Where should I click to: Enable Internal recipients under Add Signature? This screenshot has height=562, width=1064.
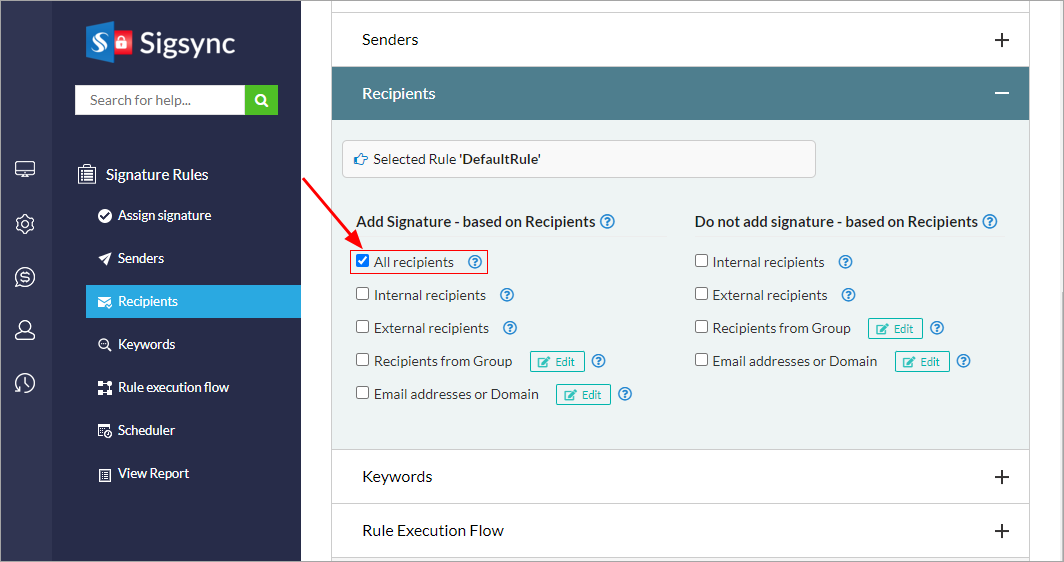[363, 294]
